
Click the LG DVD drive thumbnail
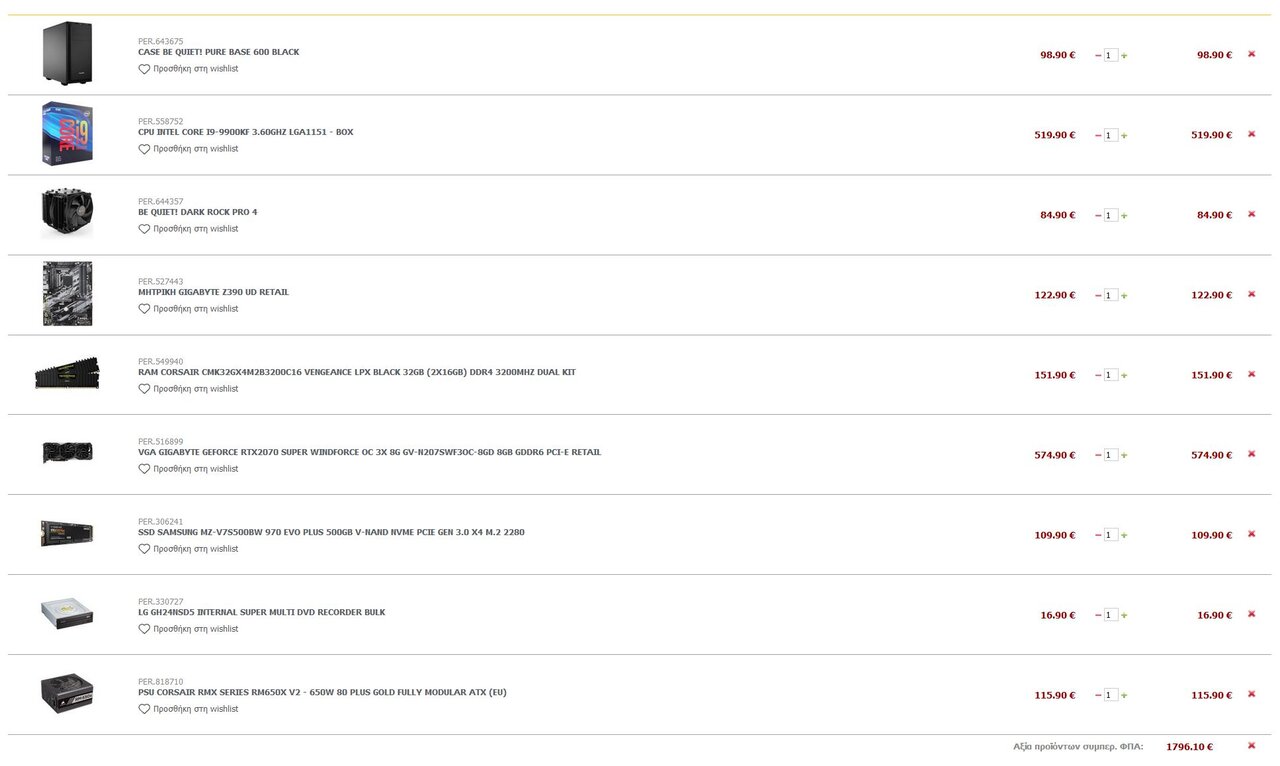(x=67, y=613)
